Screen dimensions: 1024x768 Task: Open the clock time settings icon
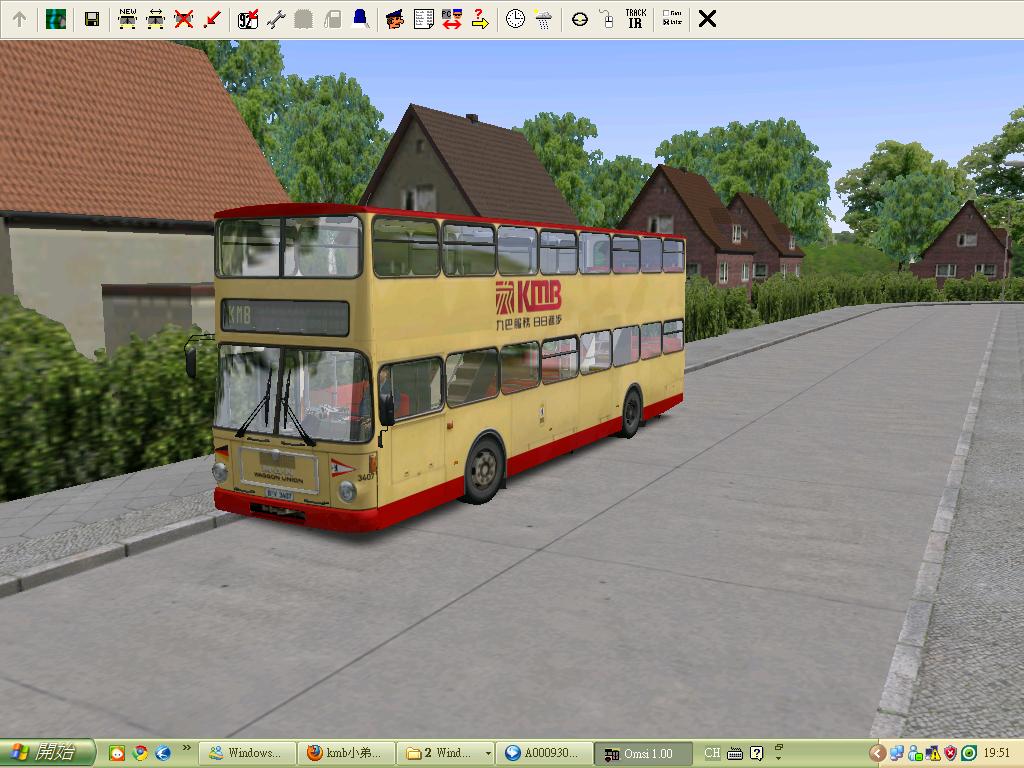click(x=515, y=19)
